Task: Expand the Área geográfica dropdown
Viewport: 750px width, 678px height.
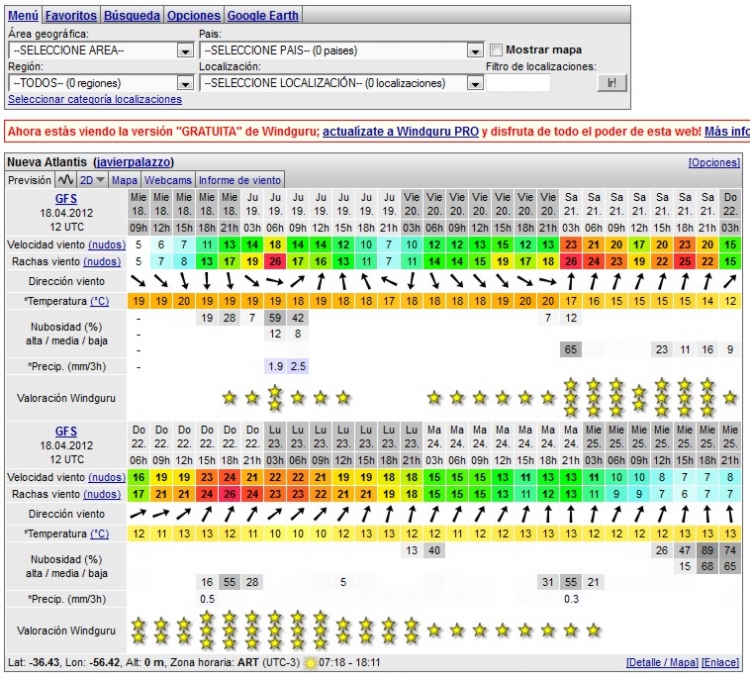Action: point(101,50)
